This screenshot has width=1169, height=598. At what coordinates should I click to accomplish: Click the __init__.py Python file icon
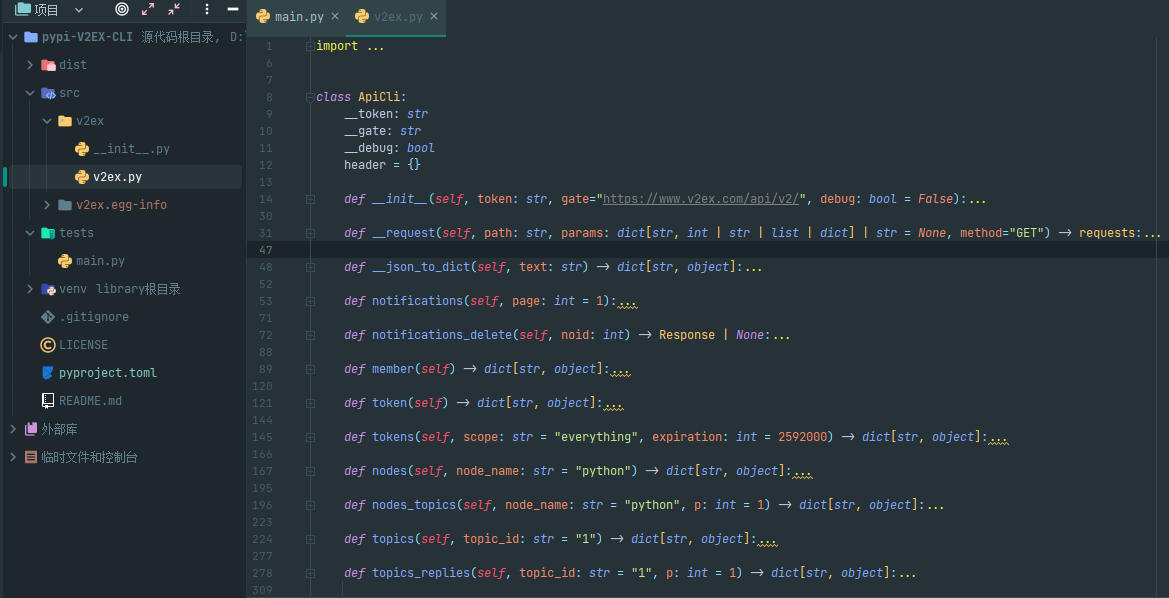pos(82,149)
